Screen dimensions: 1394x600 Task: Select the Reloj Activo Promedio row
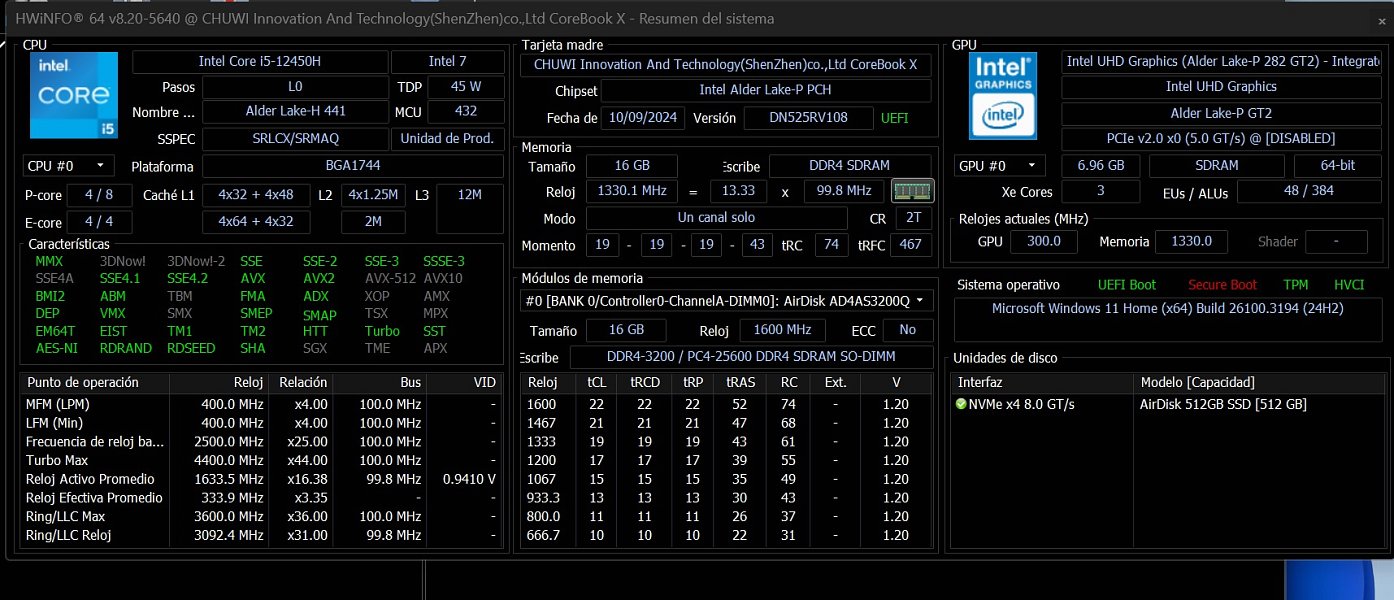tap(261, 479)
